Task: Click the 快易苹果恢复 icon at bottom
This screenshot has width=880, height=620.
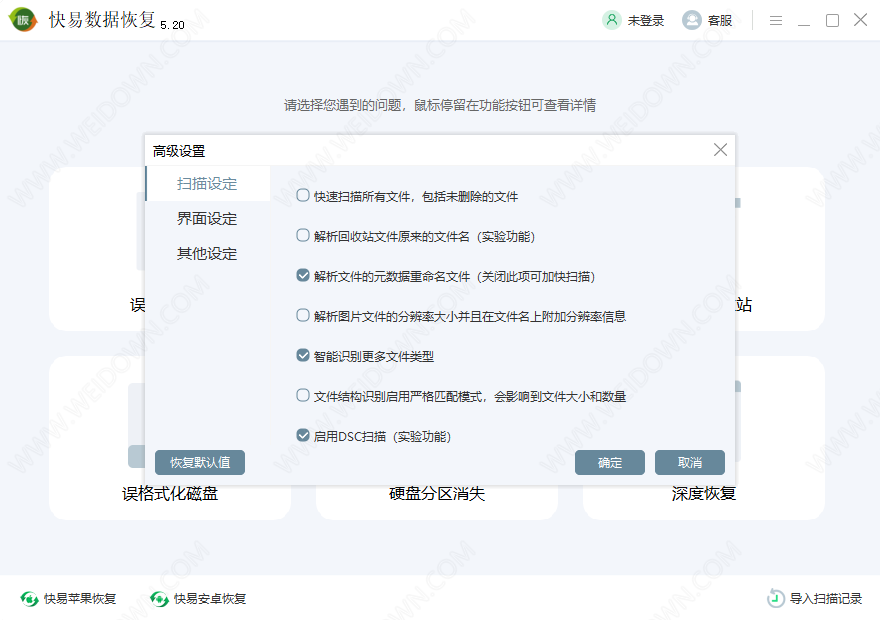Action: [x=30, y=599]
